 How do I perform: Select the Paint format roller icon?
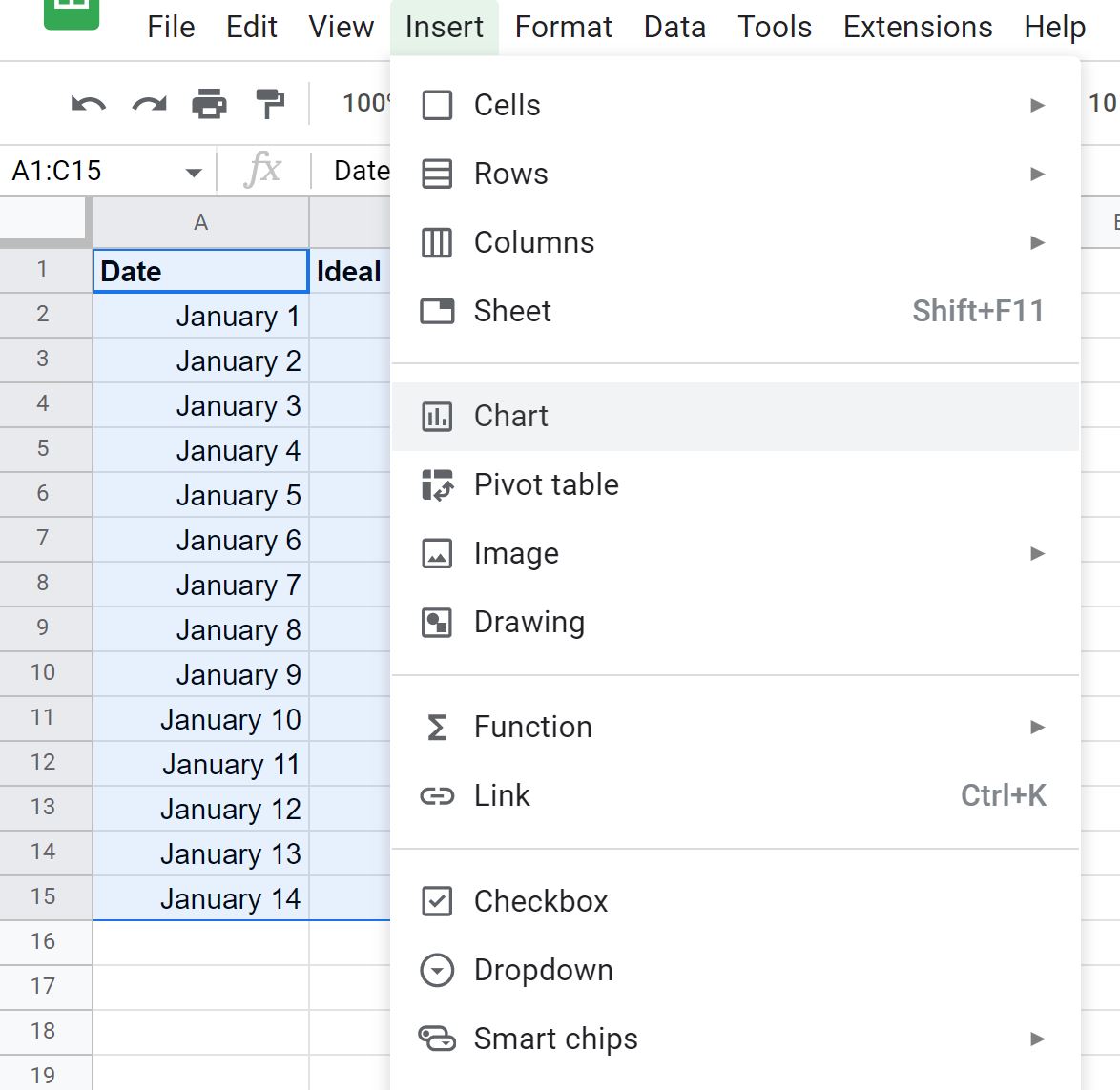270,104
